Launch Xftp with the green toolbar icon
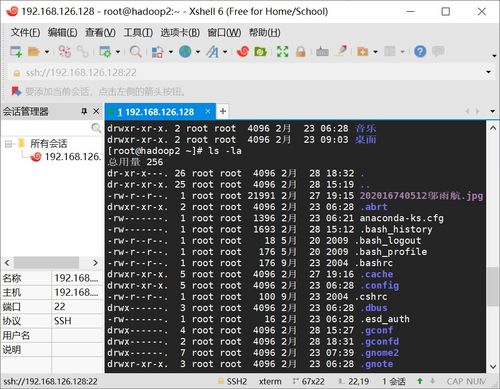The width and height of the screenshot is (500, 389). pos(260,52)
